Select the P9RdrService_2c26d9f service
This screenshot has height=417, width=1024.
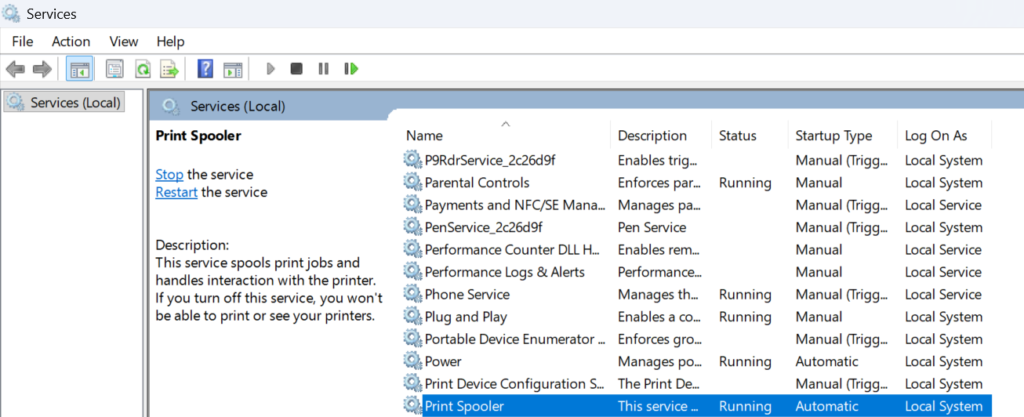click(x=490, y=160)
